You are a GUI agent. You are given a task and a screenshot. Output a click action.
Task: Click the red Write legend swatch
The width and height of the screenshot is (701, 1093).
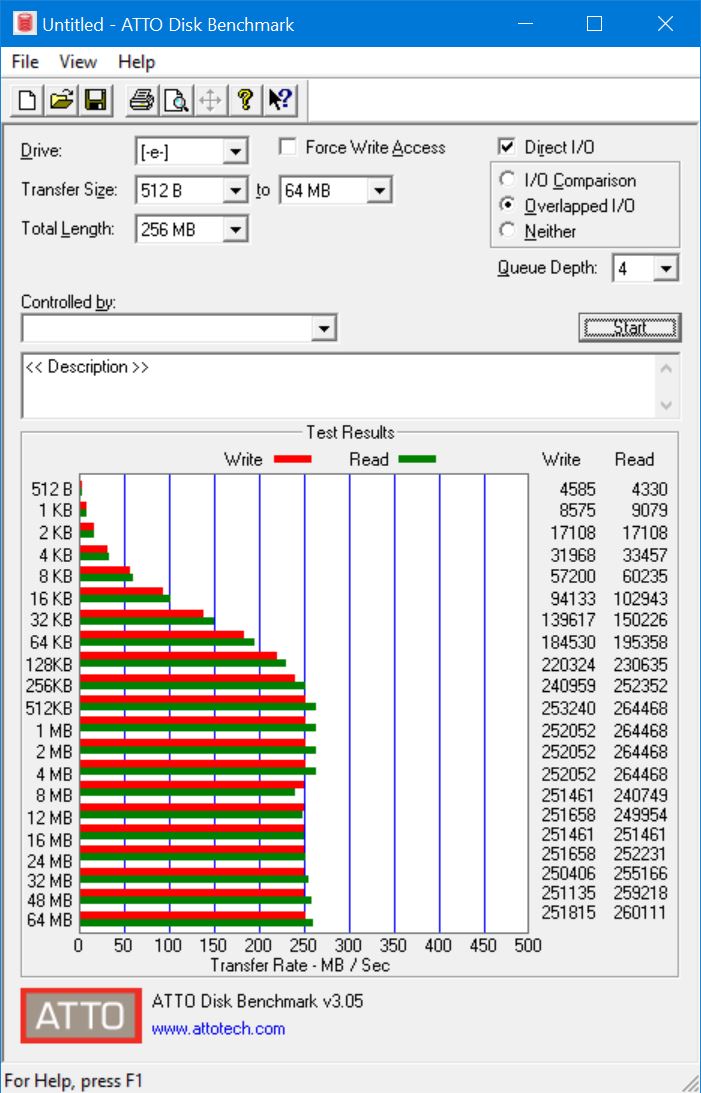pyautogui.click(x=293, y=459)
